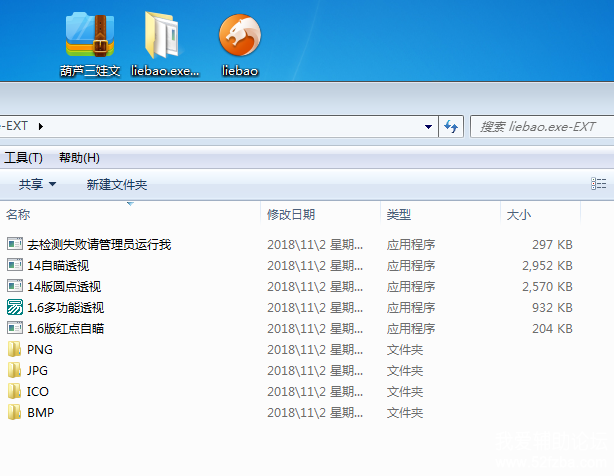The image size is (614, 476).
Task: Sort by the 大小 column header
Action: point(518,215)
